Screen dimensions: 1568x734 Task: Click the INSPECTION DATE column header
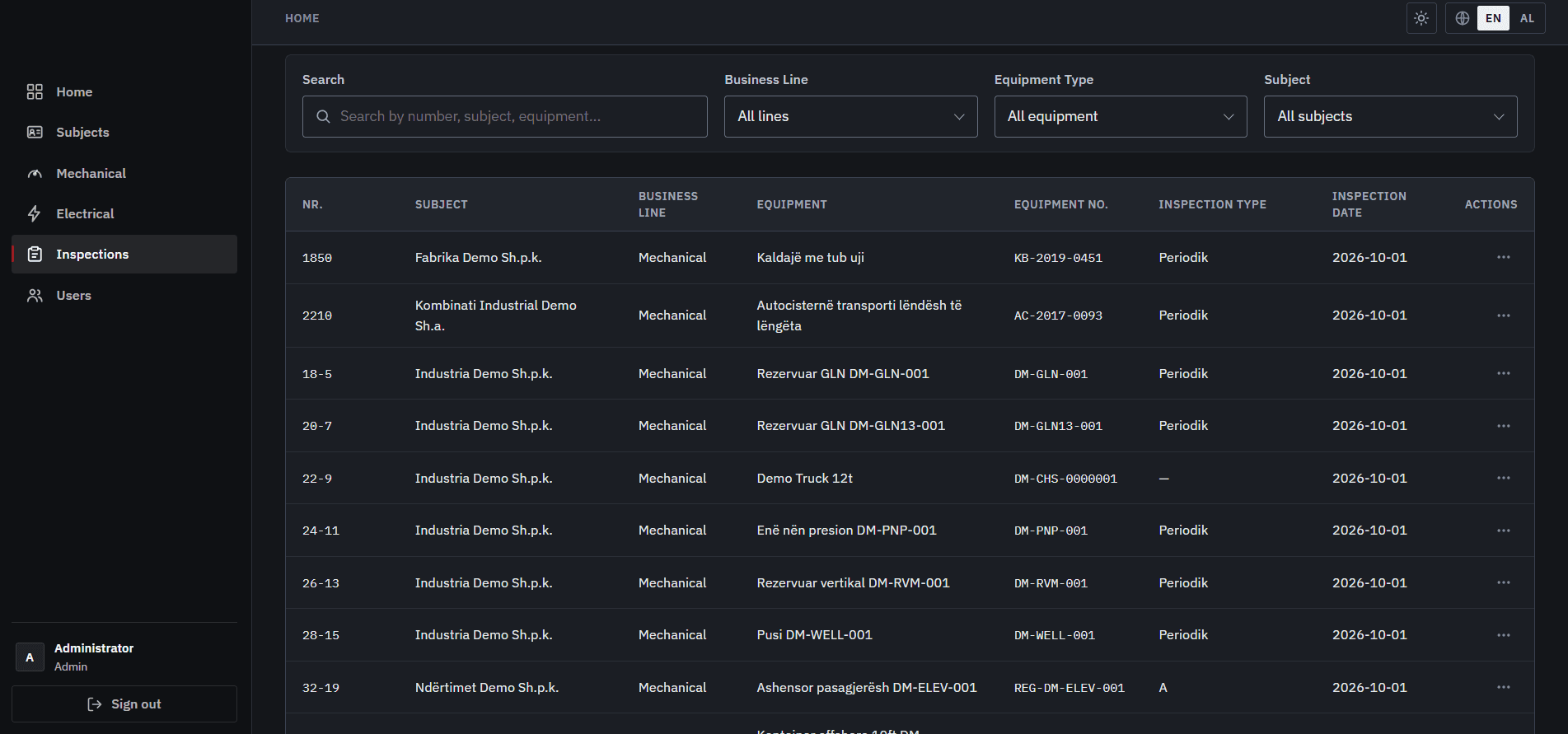click(1369, 204)
